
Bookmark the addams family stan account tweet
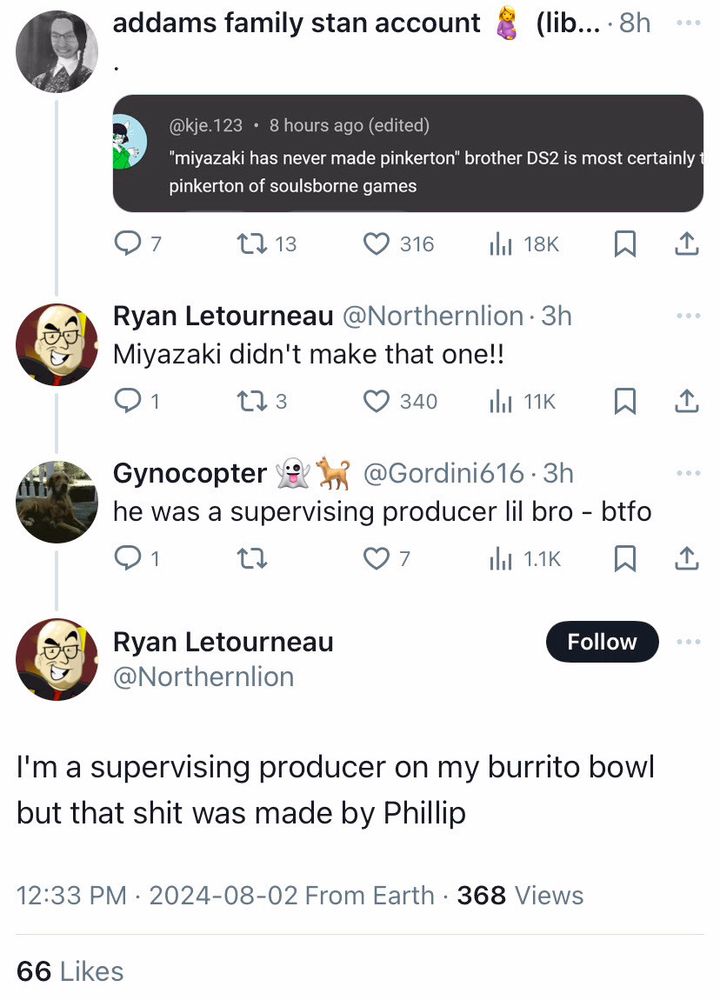(624, 243)
